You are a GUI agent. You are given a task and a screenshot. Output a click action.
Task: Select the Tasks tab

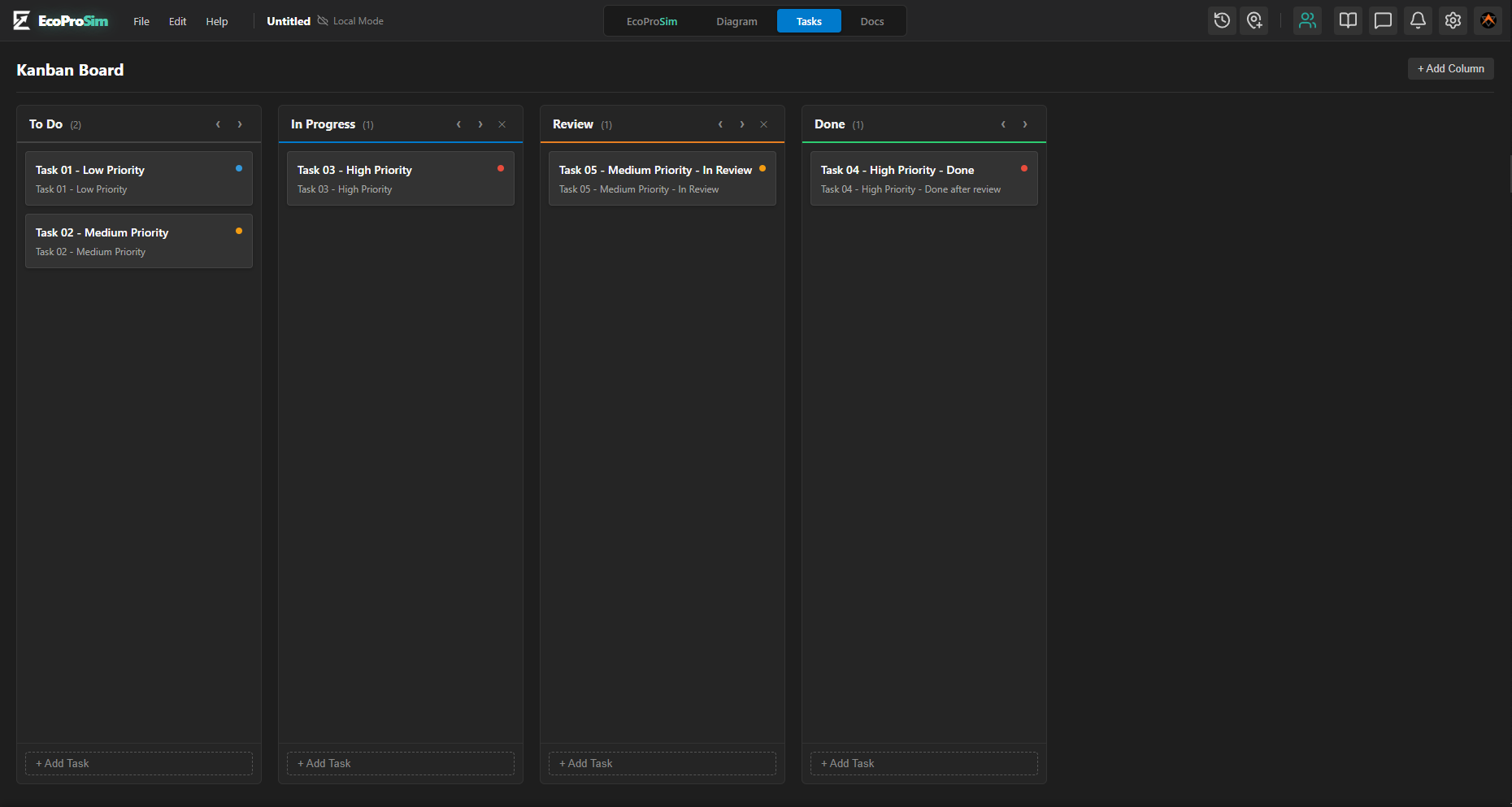pyautogui.click(x=809, y=21)
